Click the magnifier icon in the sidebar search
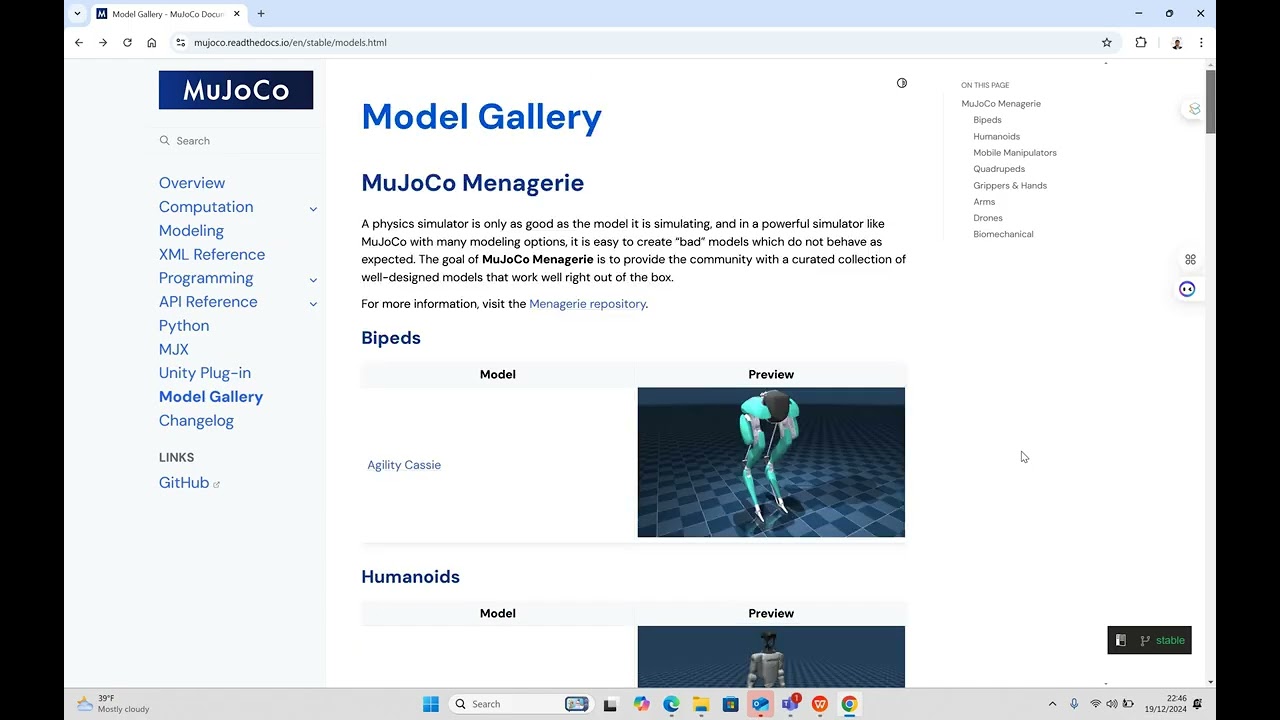The width and height of the screenshot is (1280, 720). pos(165,141)
